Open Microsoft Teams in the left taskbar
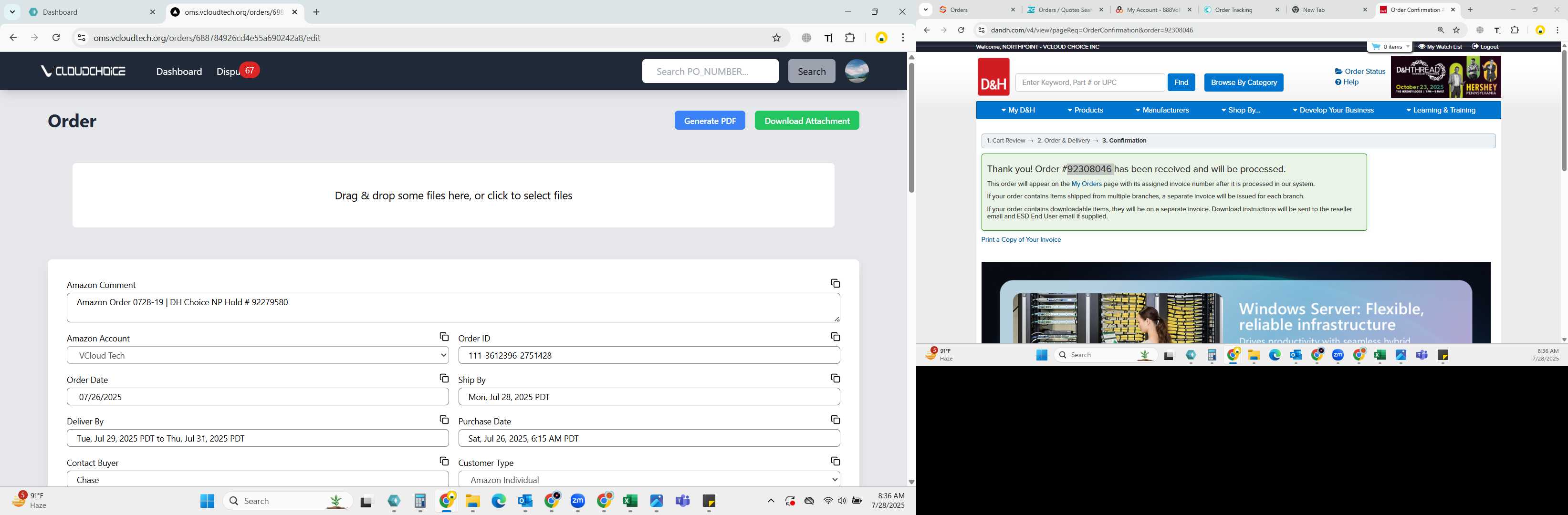The width and height of the screenshot is (1568, 515). (682, 501)
